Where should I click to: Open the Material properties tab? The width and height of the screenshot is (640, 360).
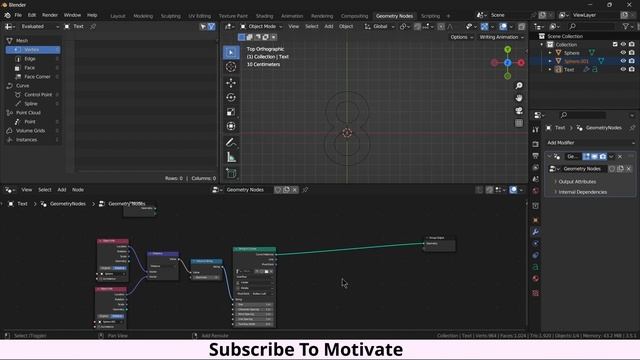pos(536,279)
